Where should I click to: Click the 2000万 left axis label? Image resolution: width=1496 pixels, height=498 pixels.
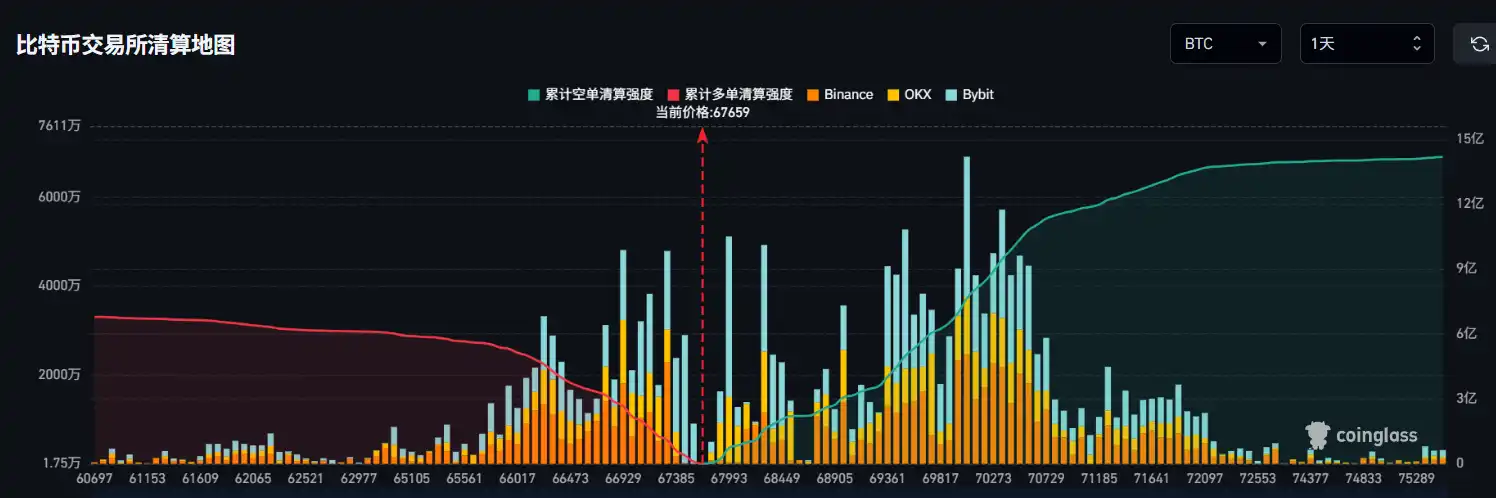pos(59,375)
